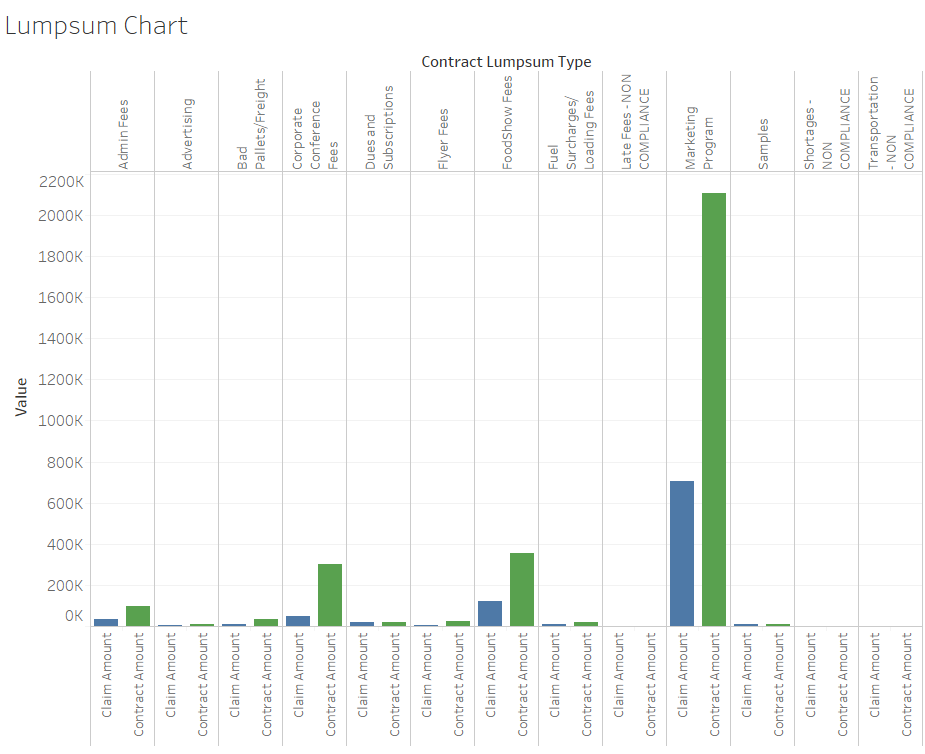Screen dimensions: 925x754
Task: Click the 1000K tick on the Value axis
Action: (60, 421)
